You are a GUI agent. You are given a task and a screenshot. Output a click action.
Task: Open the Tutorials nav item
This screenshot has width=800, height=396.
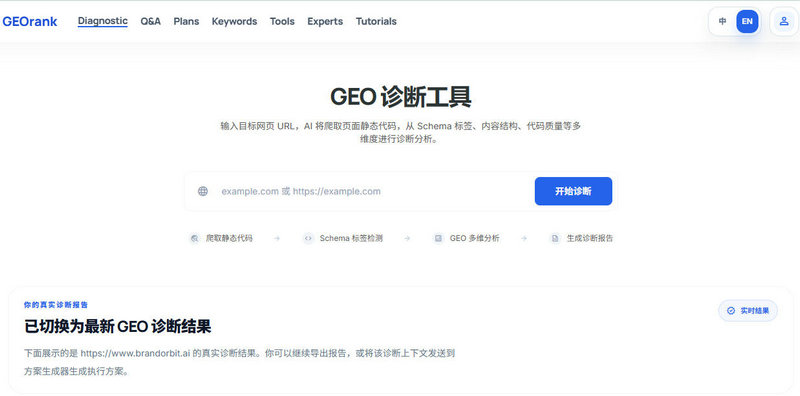tap(376, 21)
